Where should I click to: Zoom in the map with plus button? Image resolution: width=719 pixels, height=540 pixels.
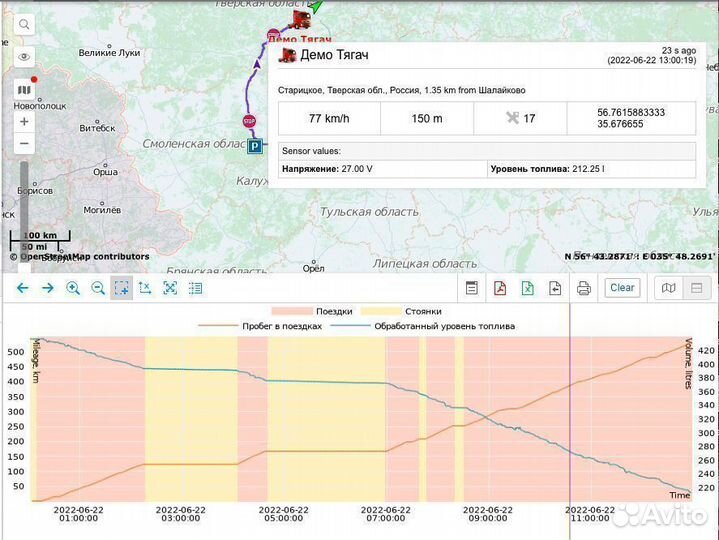pyautogui.click(x=24, y=122)
